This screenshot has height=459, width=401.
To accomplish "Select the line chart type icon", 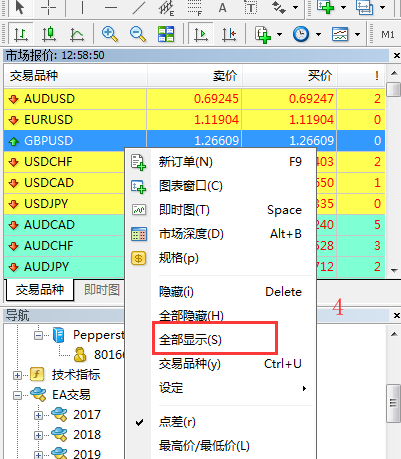I will click(77, 34).
